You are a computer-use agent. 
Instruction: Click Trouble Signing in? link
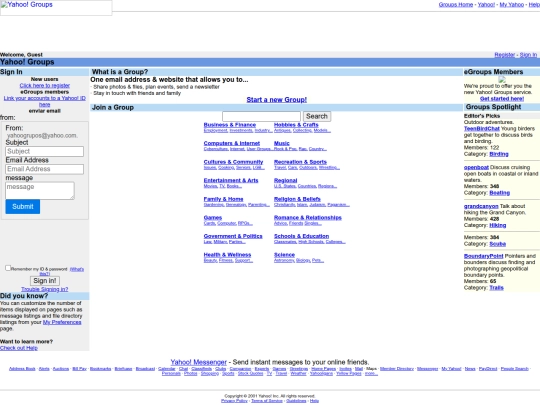44,289
